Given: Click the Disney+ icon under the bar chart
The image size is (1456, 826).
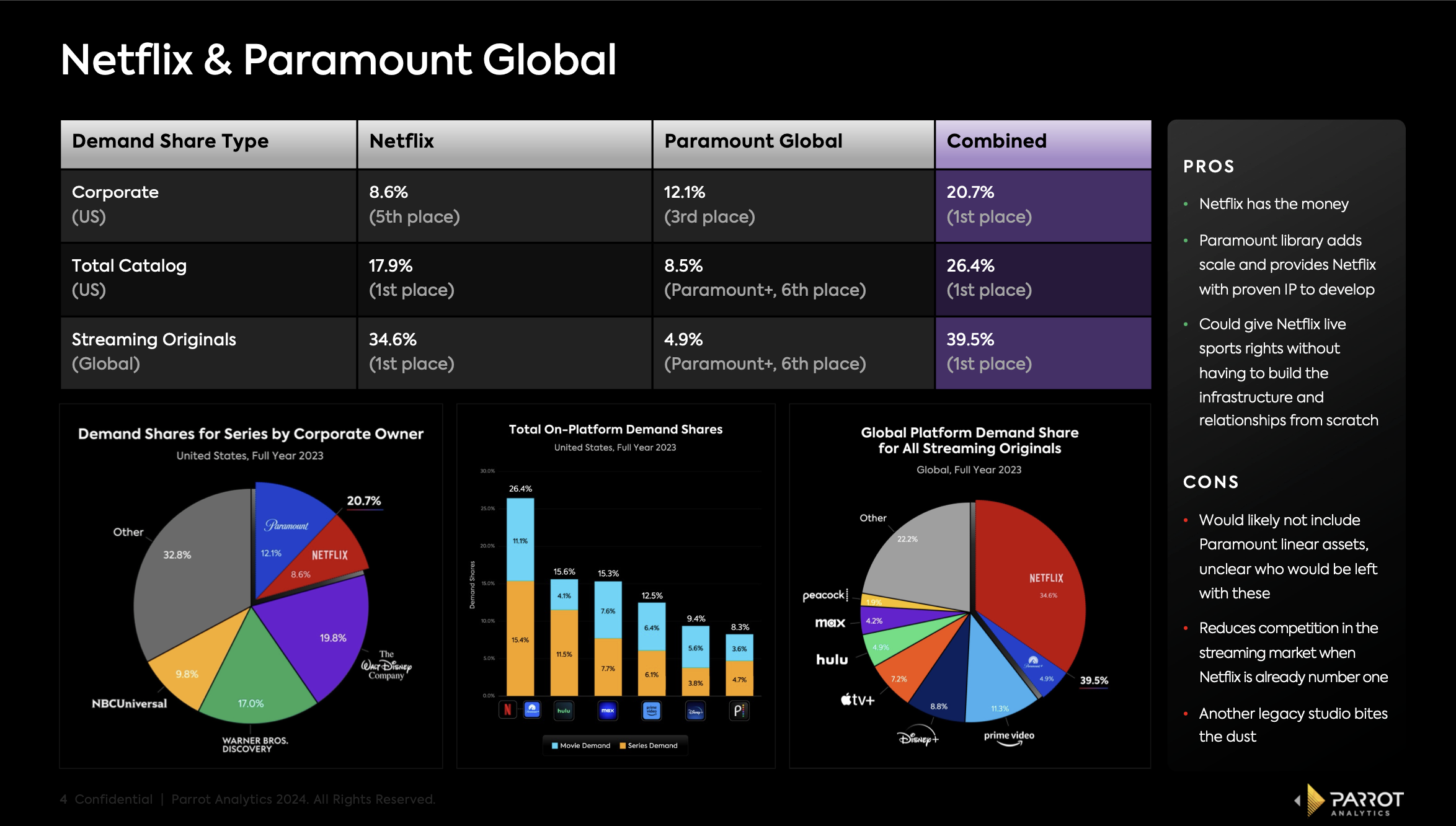Looking at the screenshot, I should [x=696, y=711].
